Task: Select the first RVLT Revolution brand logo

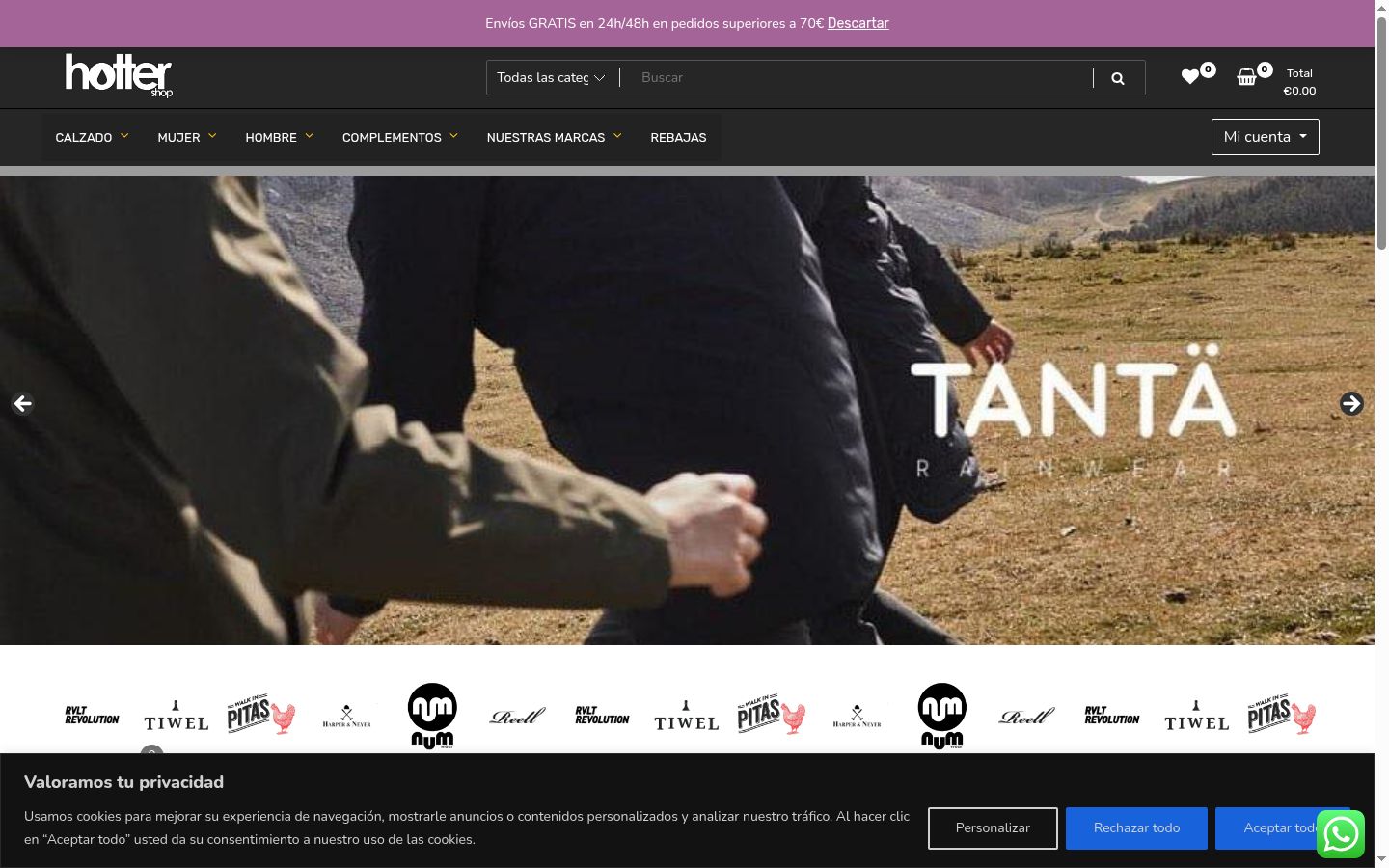Action: click(92, 716)
